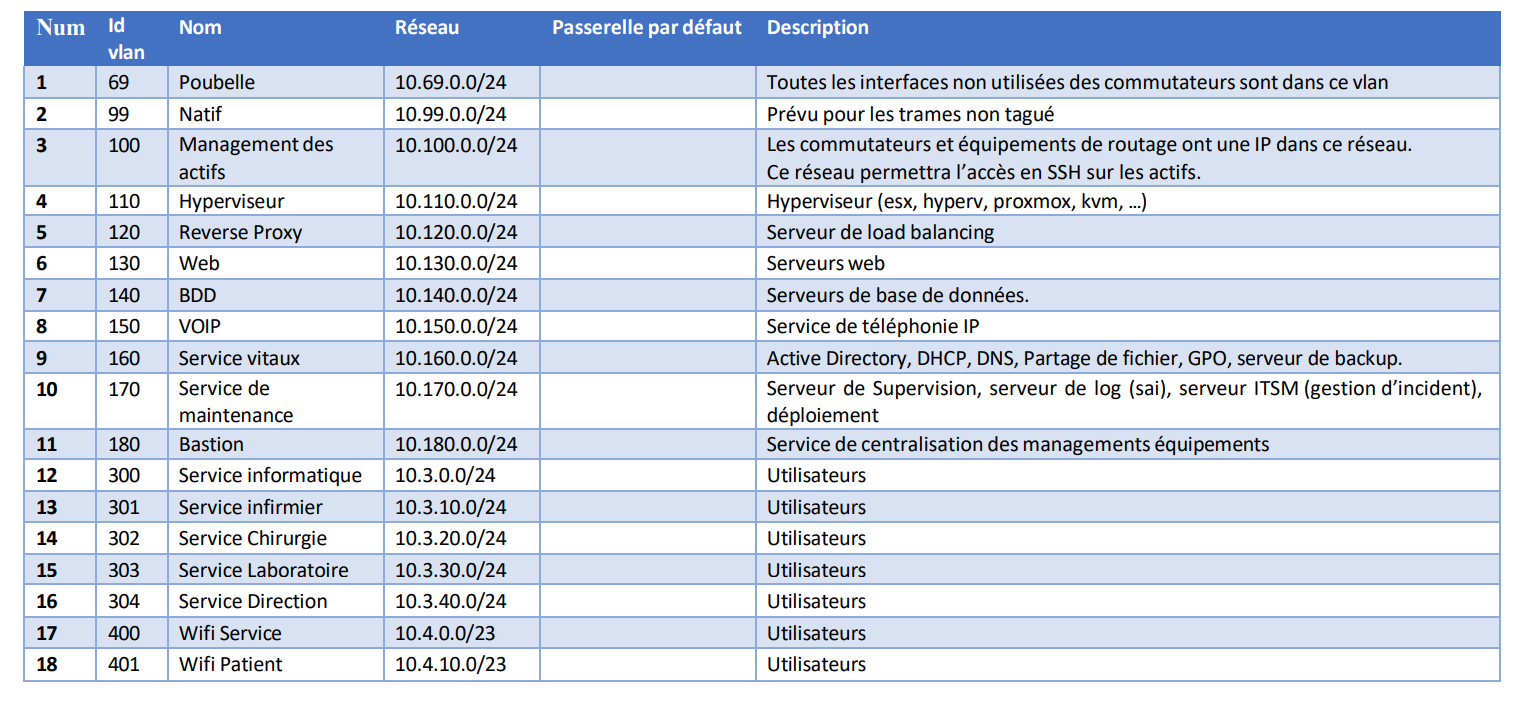This screenshot has height=703, width=1522.
Task: Select the "Poubelle" VLAN name cell
Action: click(217, 82)
